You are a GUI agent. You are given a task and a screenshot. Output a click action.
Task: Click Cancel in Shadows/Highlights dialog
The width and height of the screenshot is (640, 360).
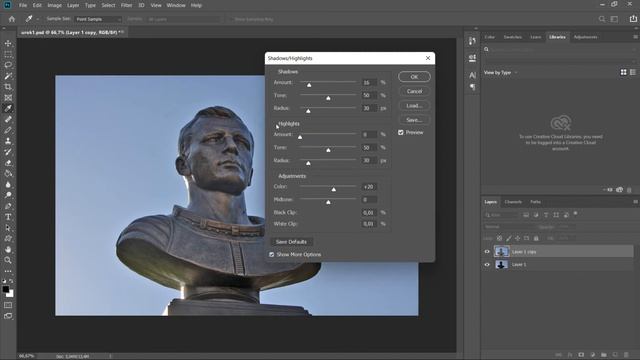[x=414, y=91]
